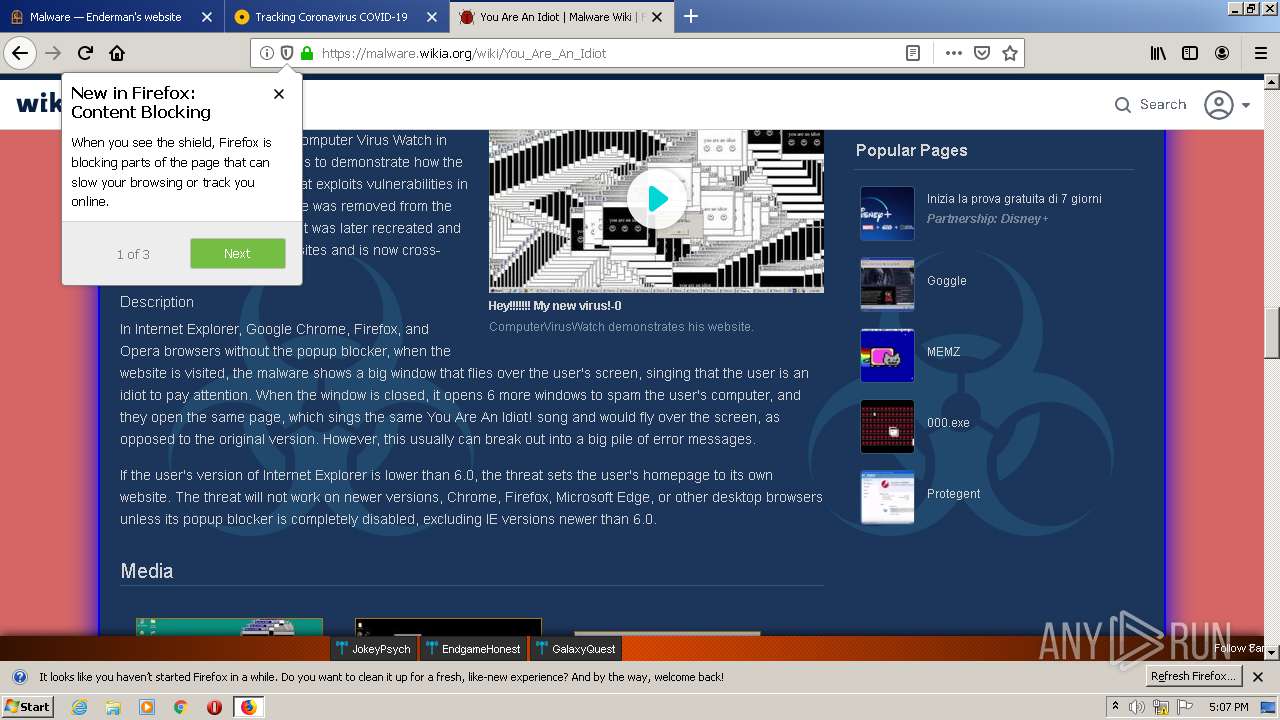
Task: Go back to the previous page
Action: pyautogui.click(x=19, y=53)
